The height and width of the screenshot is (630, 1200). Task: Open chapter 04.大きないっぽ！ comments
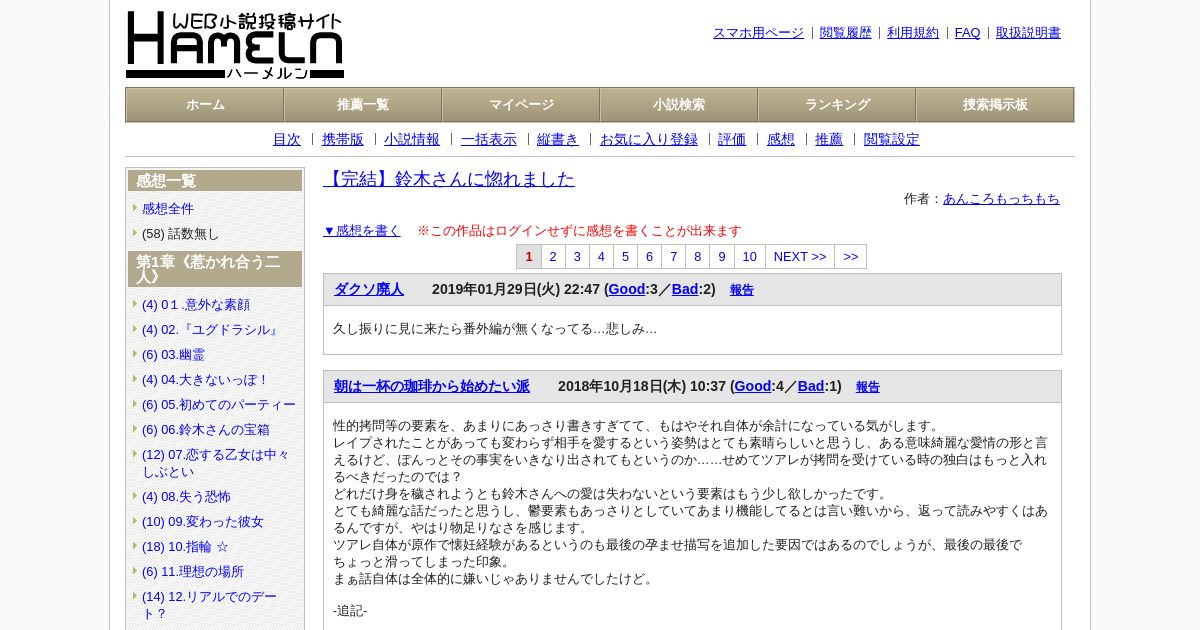[x=205, y=380]
